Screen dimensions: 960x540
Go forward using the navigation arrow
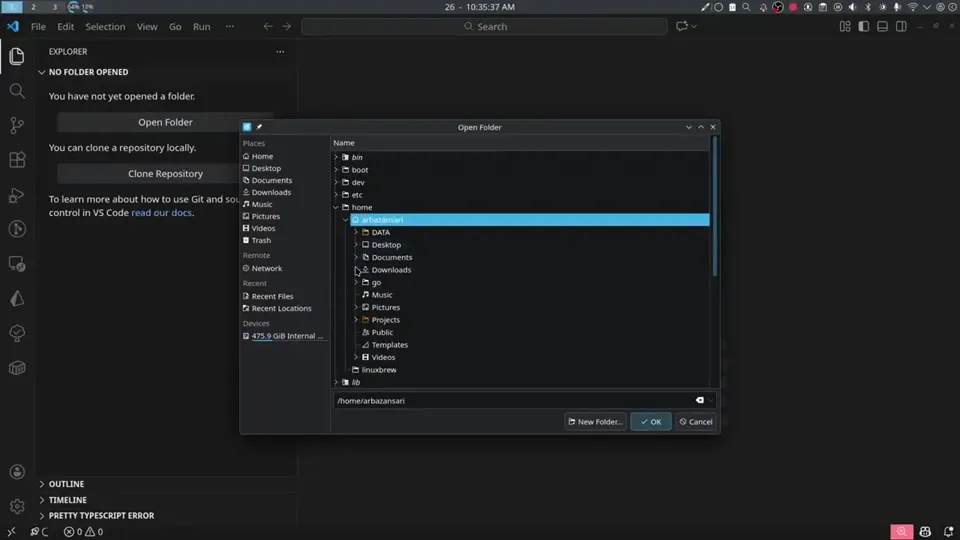point(287,26)
